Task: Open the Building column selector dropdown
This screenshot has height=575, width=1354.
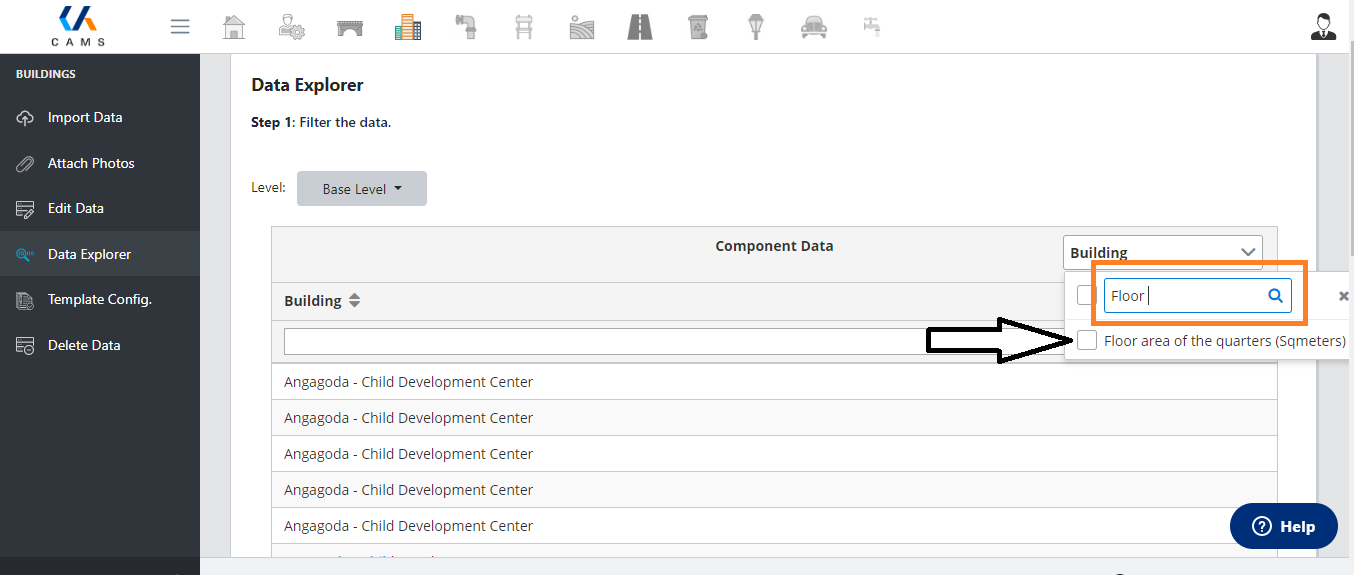Action: (x=1162, y=252)
